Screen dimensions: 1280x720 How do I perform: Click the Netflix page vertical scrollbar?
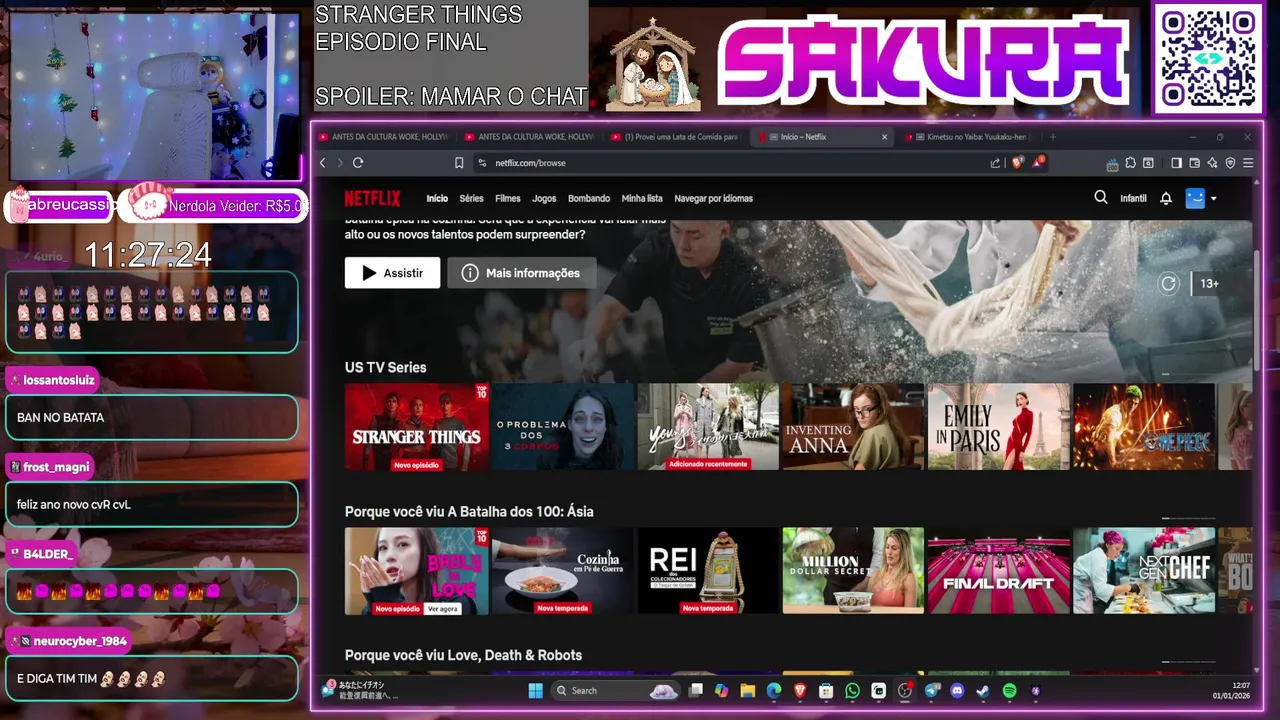[1258, 310]
